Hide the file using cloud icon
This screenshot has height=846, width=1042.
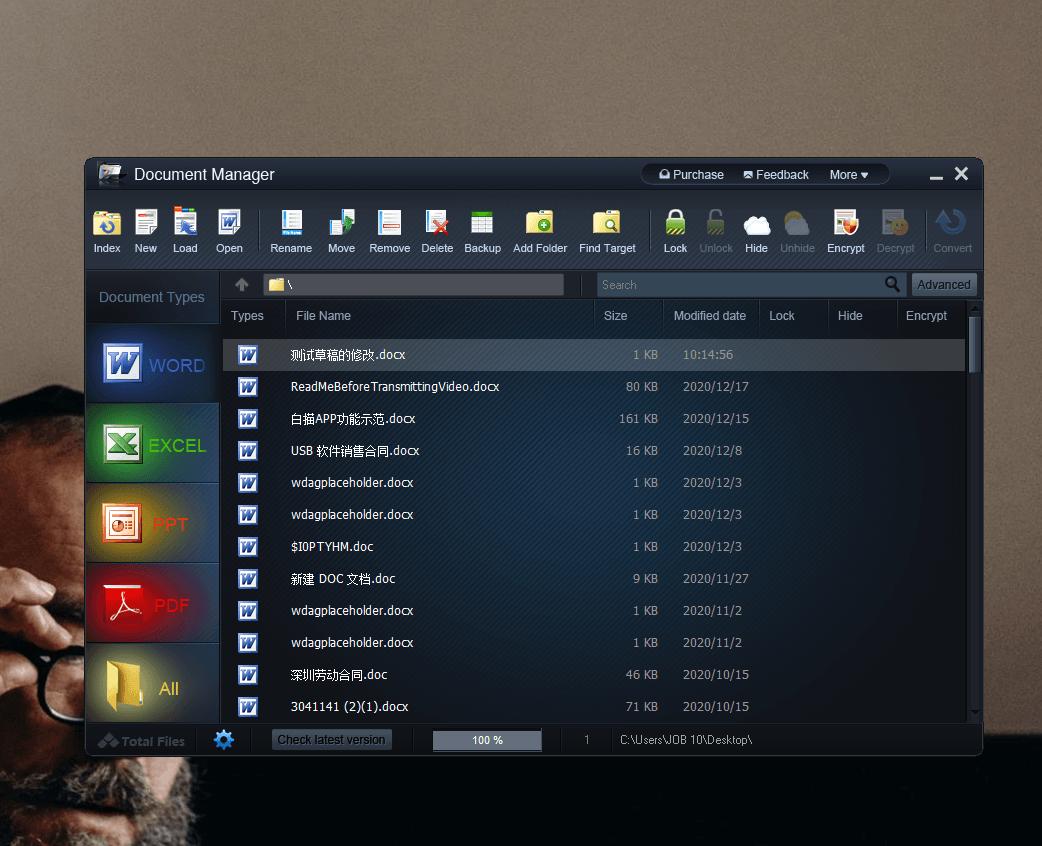(x=756, y=223)
